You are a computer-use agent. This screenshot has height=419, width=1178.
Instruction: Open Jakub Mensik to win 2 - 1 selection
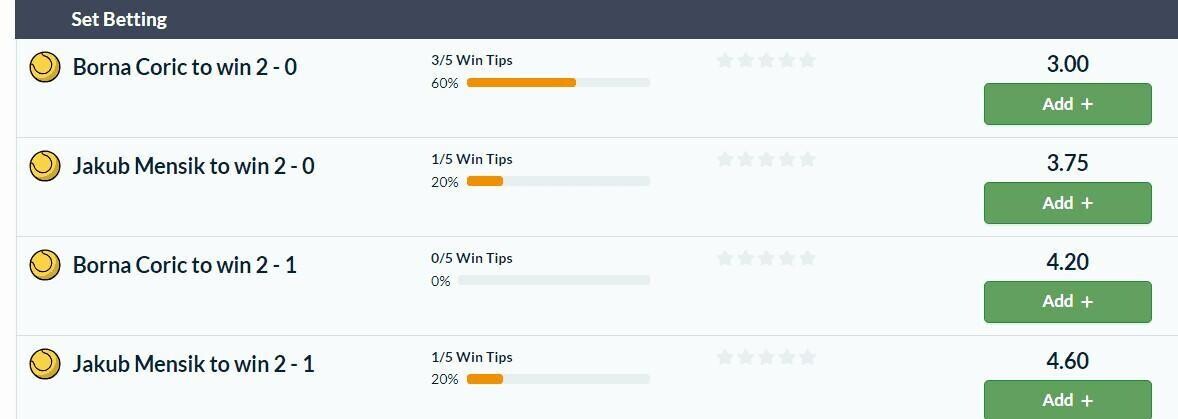point(193,363)
